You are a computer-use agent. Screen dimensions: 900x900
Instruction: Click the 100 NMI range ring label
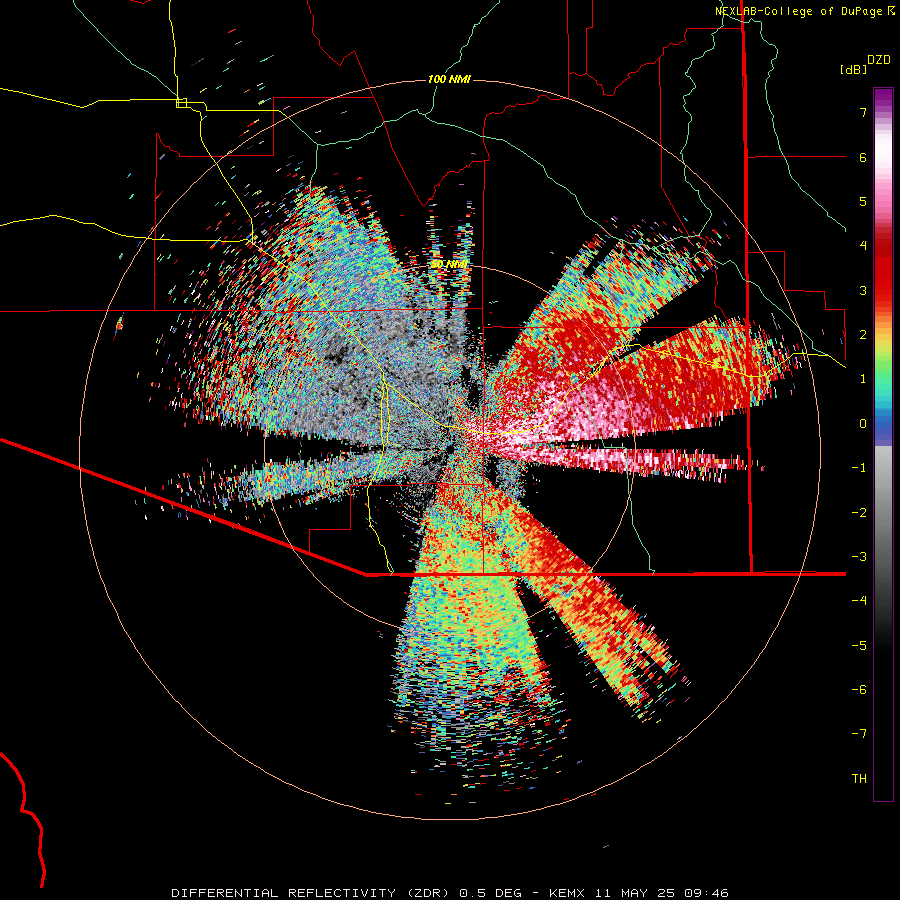(449, 79)
